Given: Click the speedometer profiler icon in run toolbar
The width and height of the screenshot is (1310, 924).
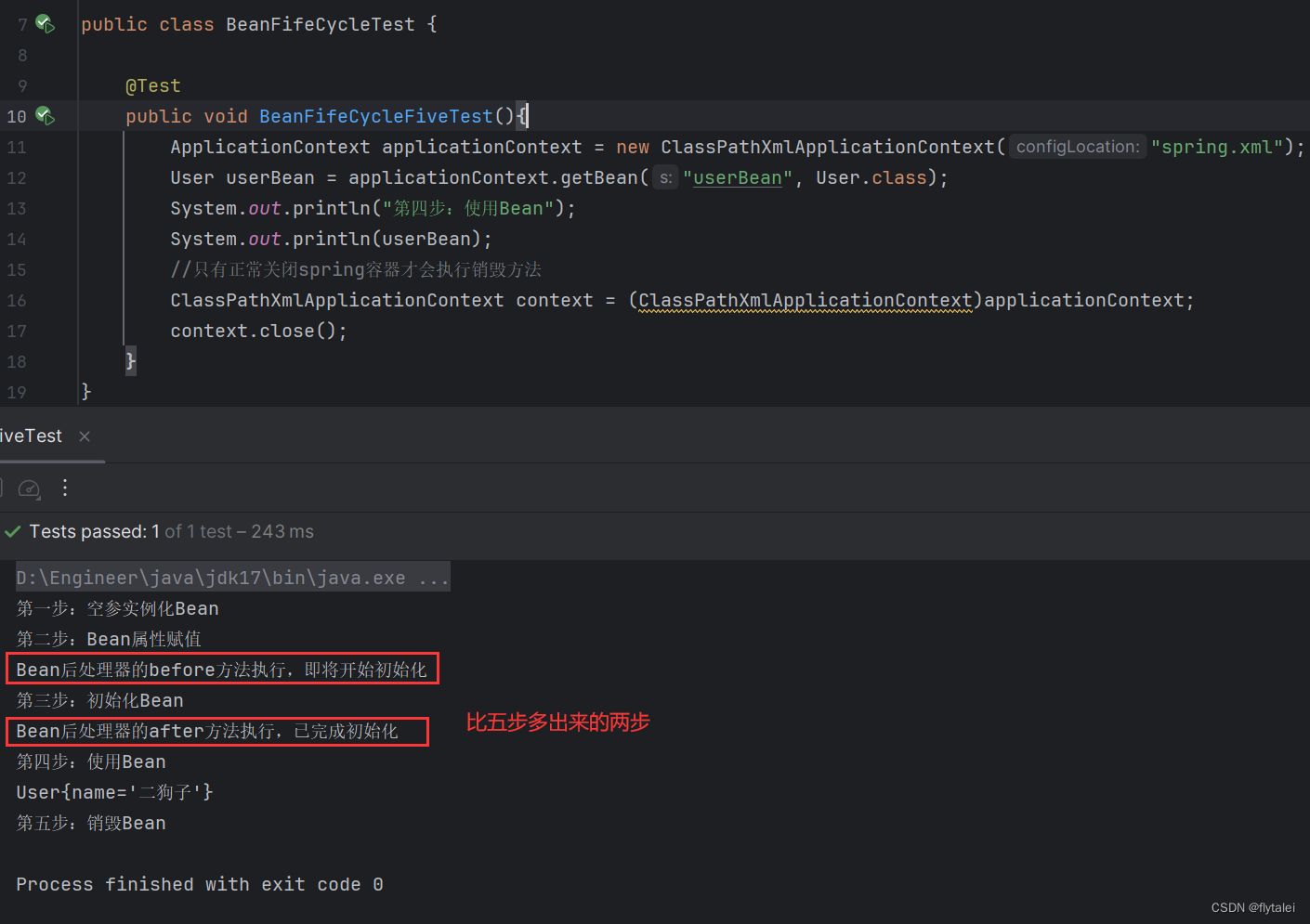Looking at the screenshot, I should (x=30, y=488).
